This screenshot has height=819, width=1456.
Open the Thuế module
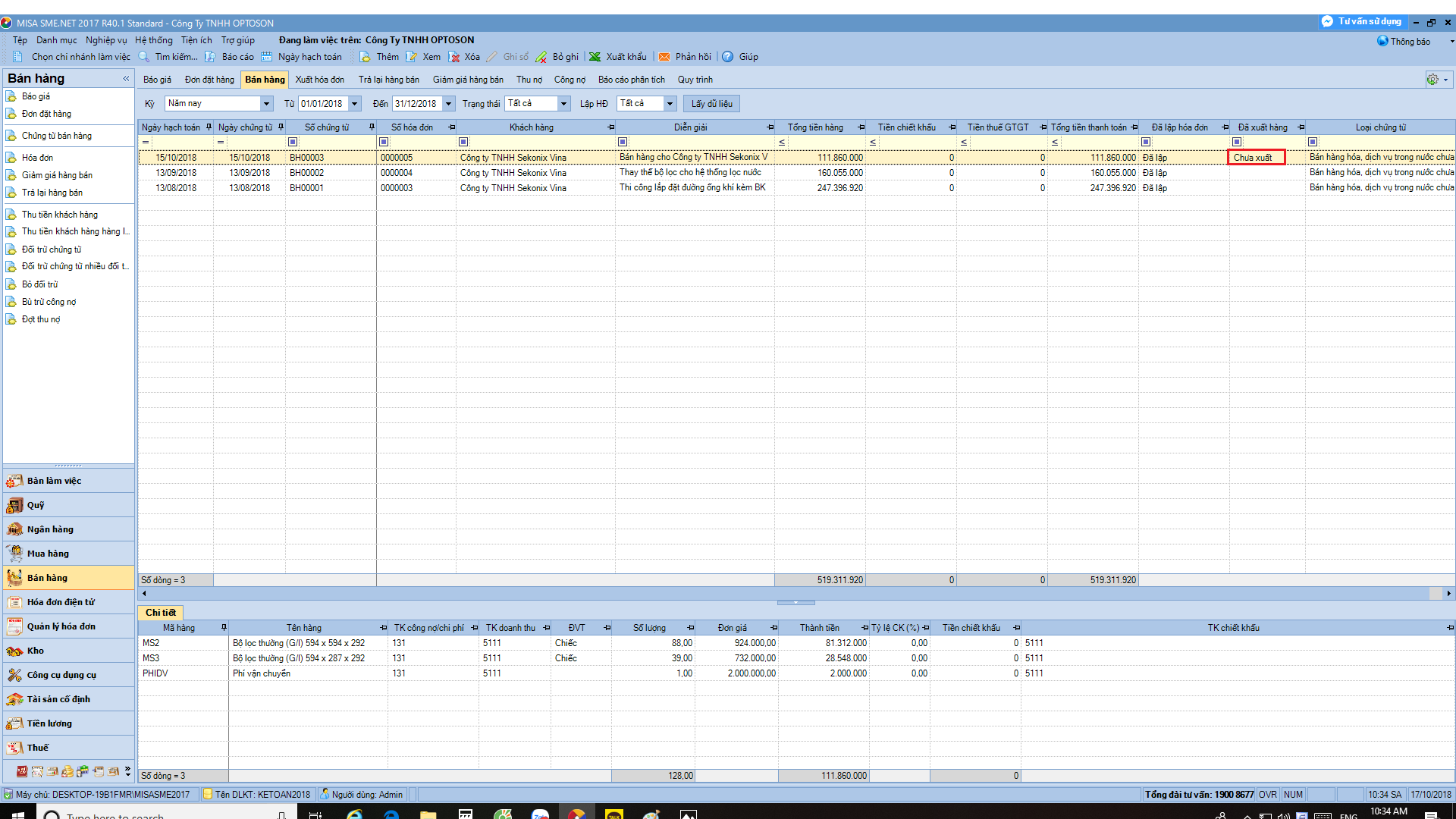click(68, 748)
